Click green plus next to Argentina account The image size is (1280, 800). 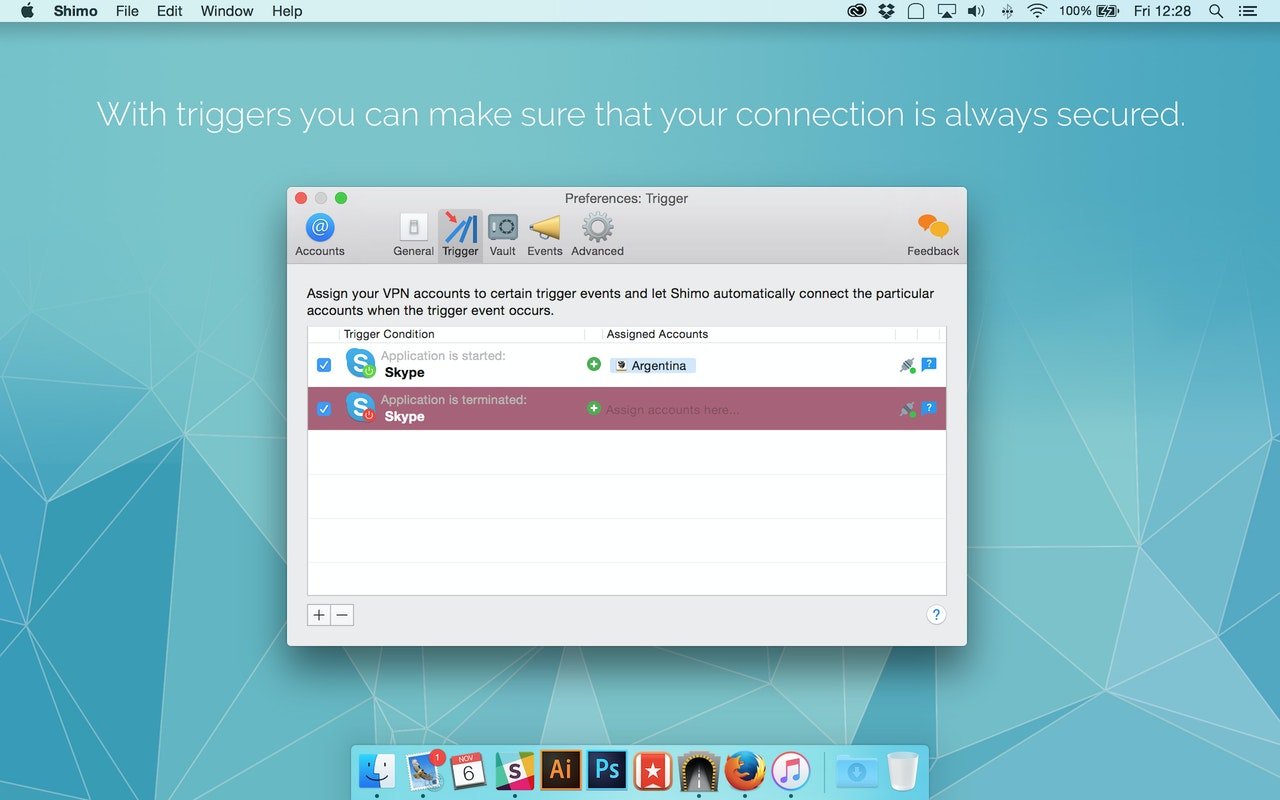click(594, 365)
